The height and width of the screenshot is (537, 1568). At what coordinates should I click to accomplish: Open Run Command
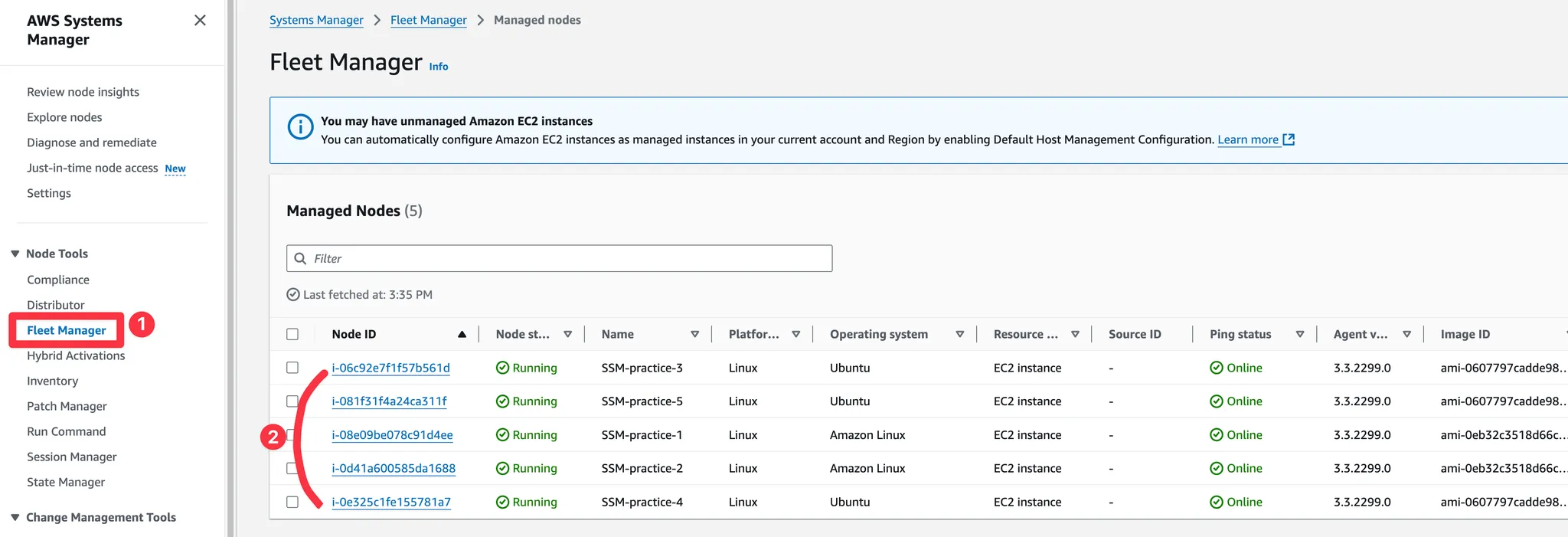67,431
